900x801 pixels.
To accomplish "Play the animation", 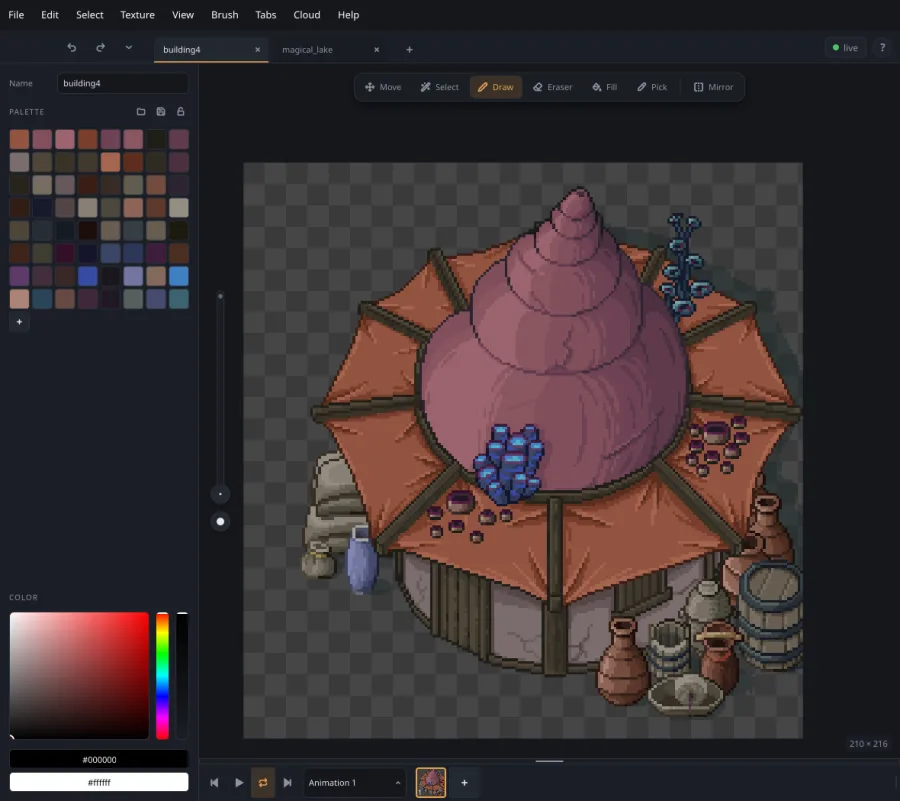I will (239, 783).
